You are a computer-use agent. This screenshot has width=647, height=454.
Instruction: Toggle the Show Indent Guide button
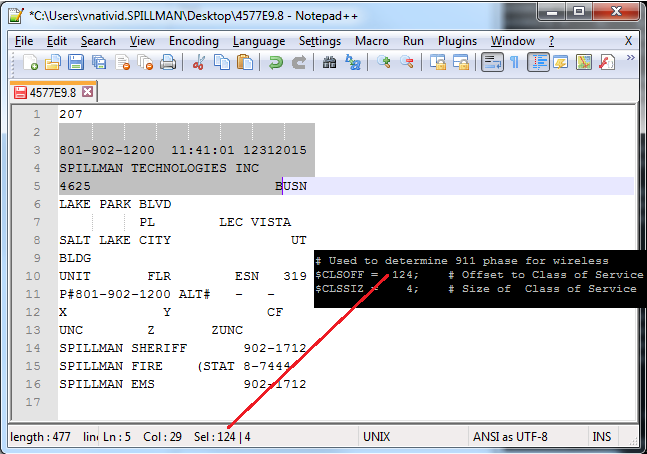coord(538,63)
